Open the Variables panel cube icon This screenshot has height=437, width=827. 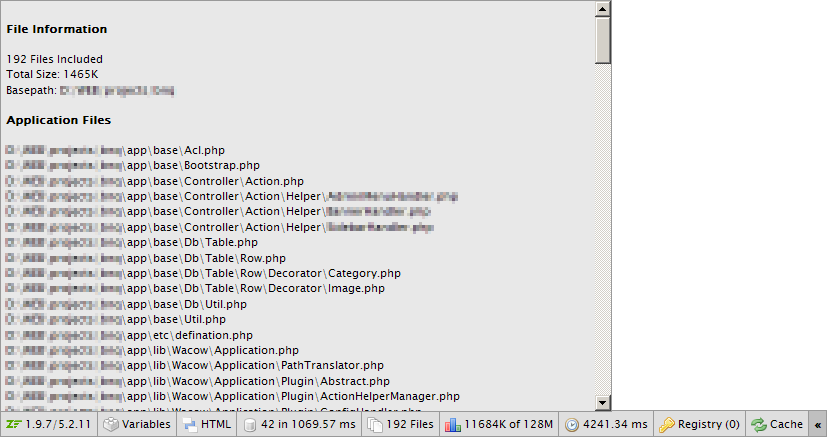coord(110,424)
